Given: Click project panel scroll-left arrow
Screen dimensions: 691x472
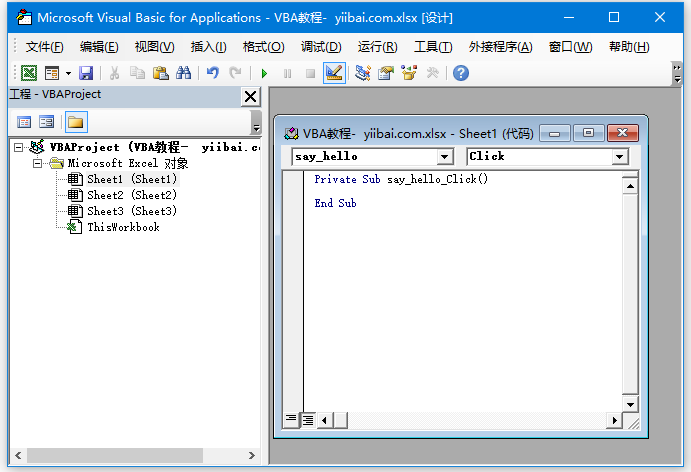Looking at the screenshot, I should 18,455.
